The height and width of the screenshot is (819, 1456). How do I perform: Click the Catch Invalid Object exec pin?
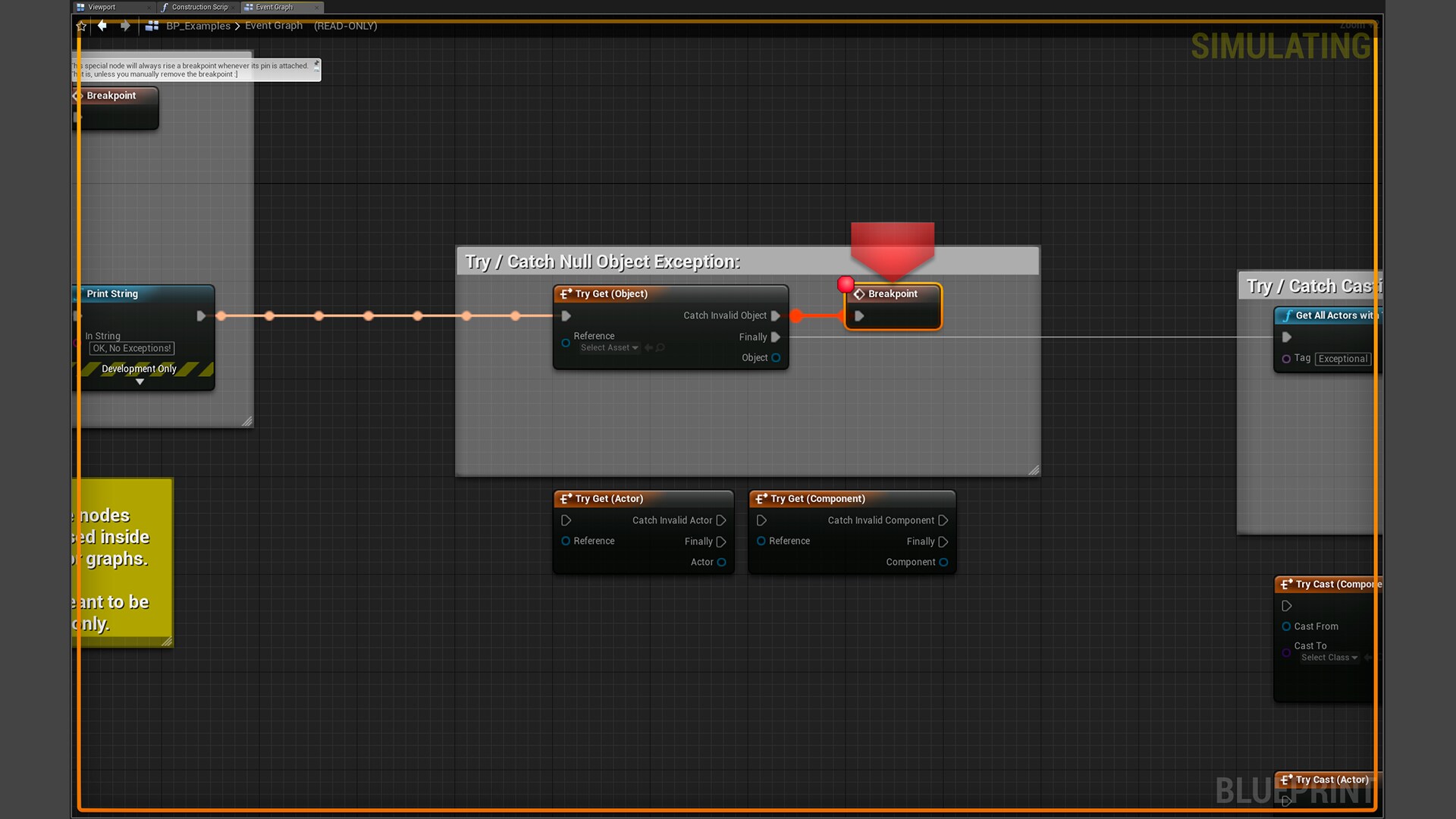click(x=776, y=315)
